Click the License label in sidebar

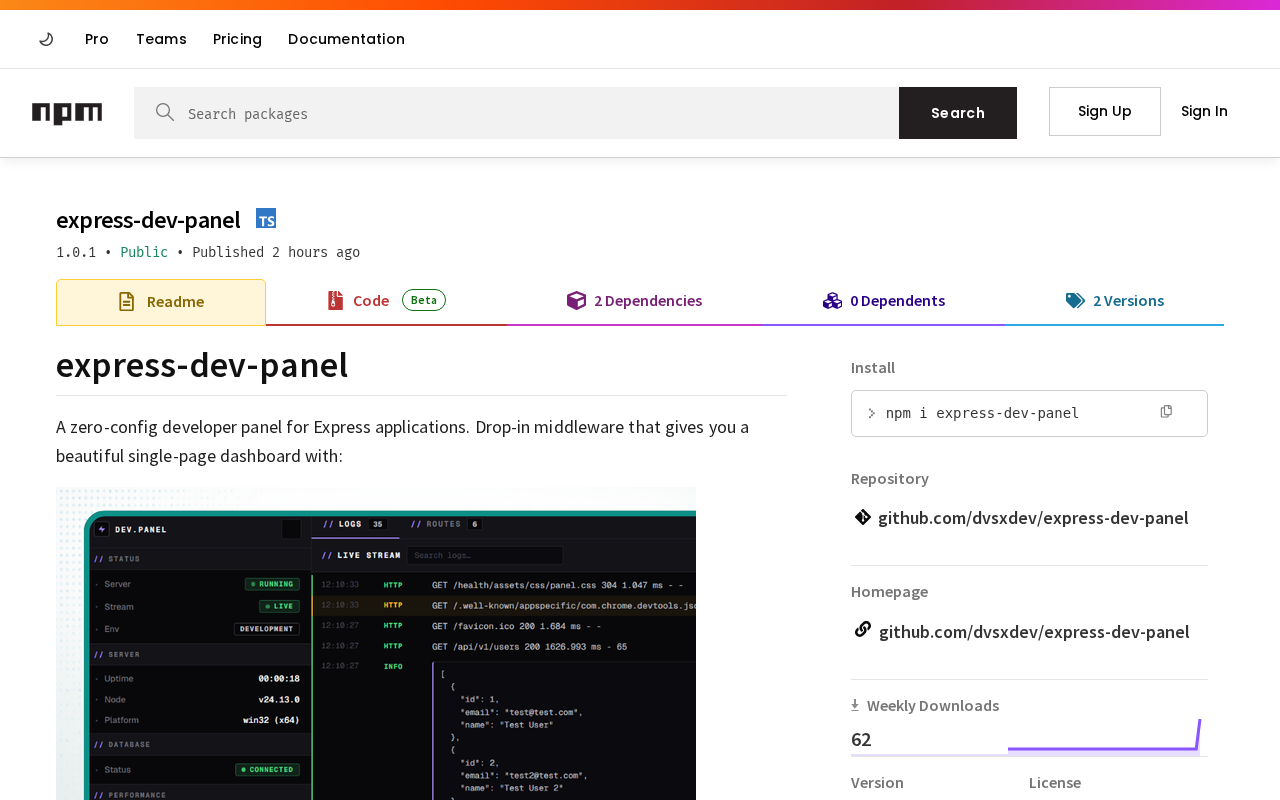pos(1055,782)
